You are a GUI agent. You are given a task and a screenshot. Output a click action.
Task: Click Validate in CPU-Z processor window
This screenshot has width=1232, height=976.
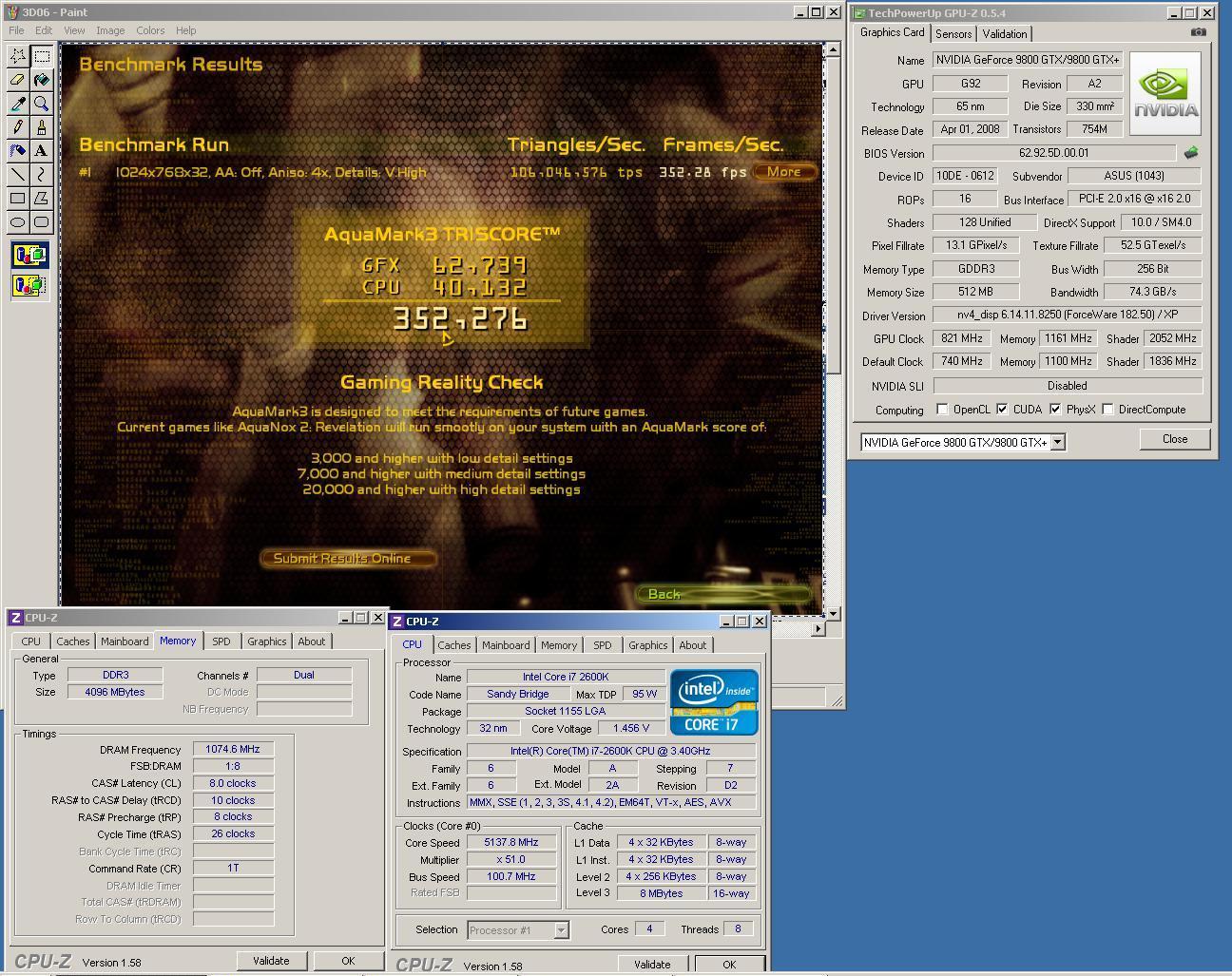(652, 965)
